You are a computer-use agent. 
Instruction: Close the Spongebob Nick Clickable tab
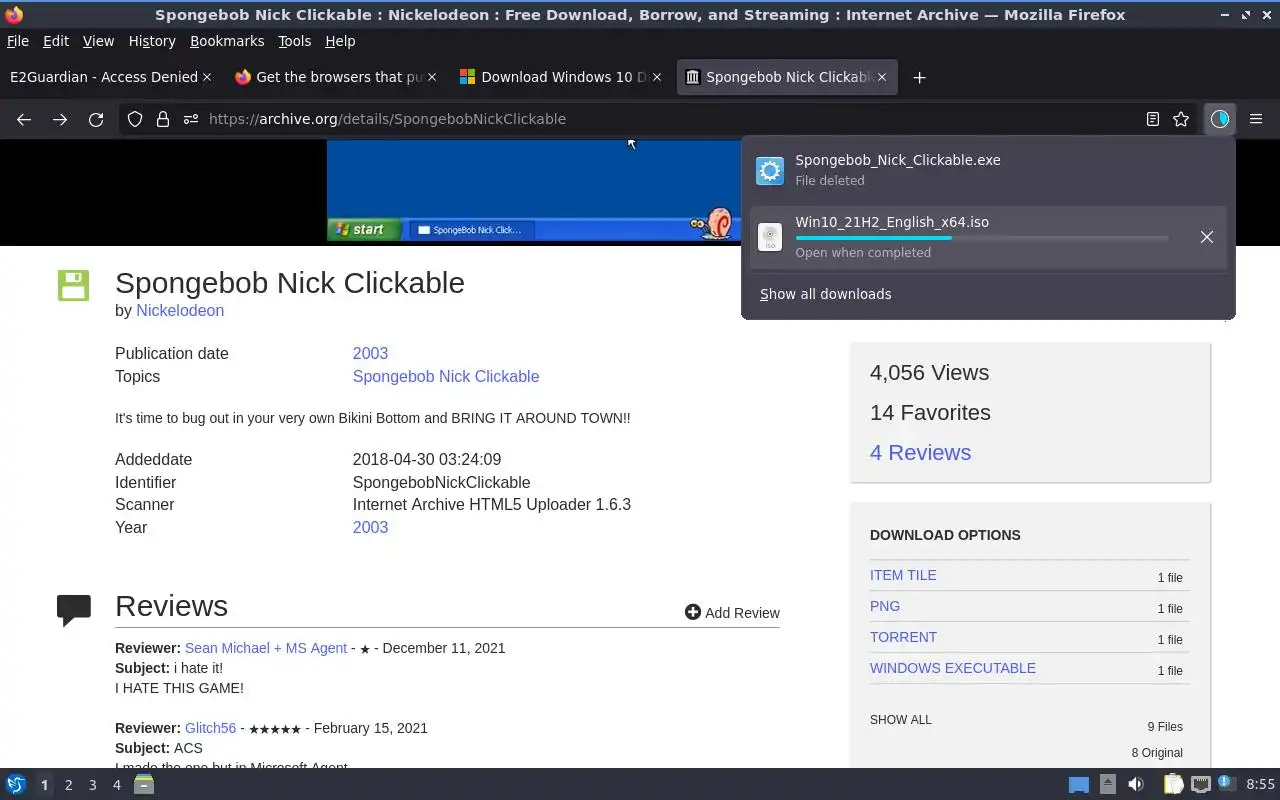point(882,77)
